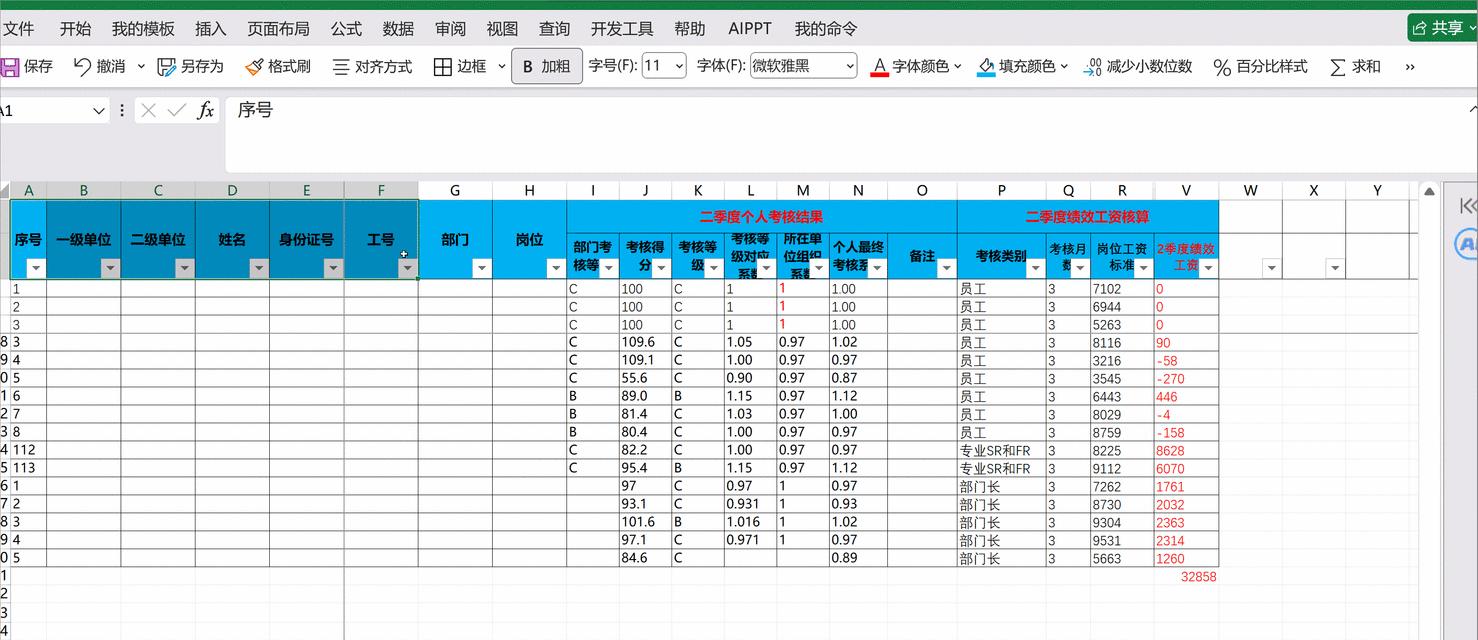
Task: Open the font name (微软雅黑) combo box
Action: tap(804, 66)
